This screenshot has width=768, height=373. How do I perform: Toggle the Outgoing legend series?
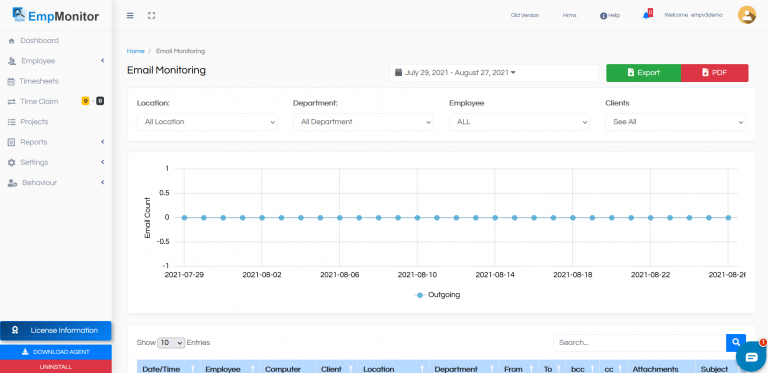[x=437, y=295]
